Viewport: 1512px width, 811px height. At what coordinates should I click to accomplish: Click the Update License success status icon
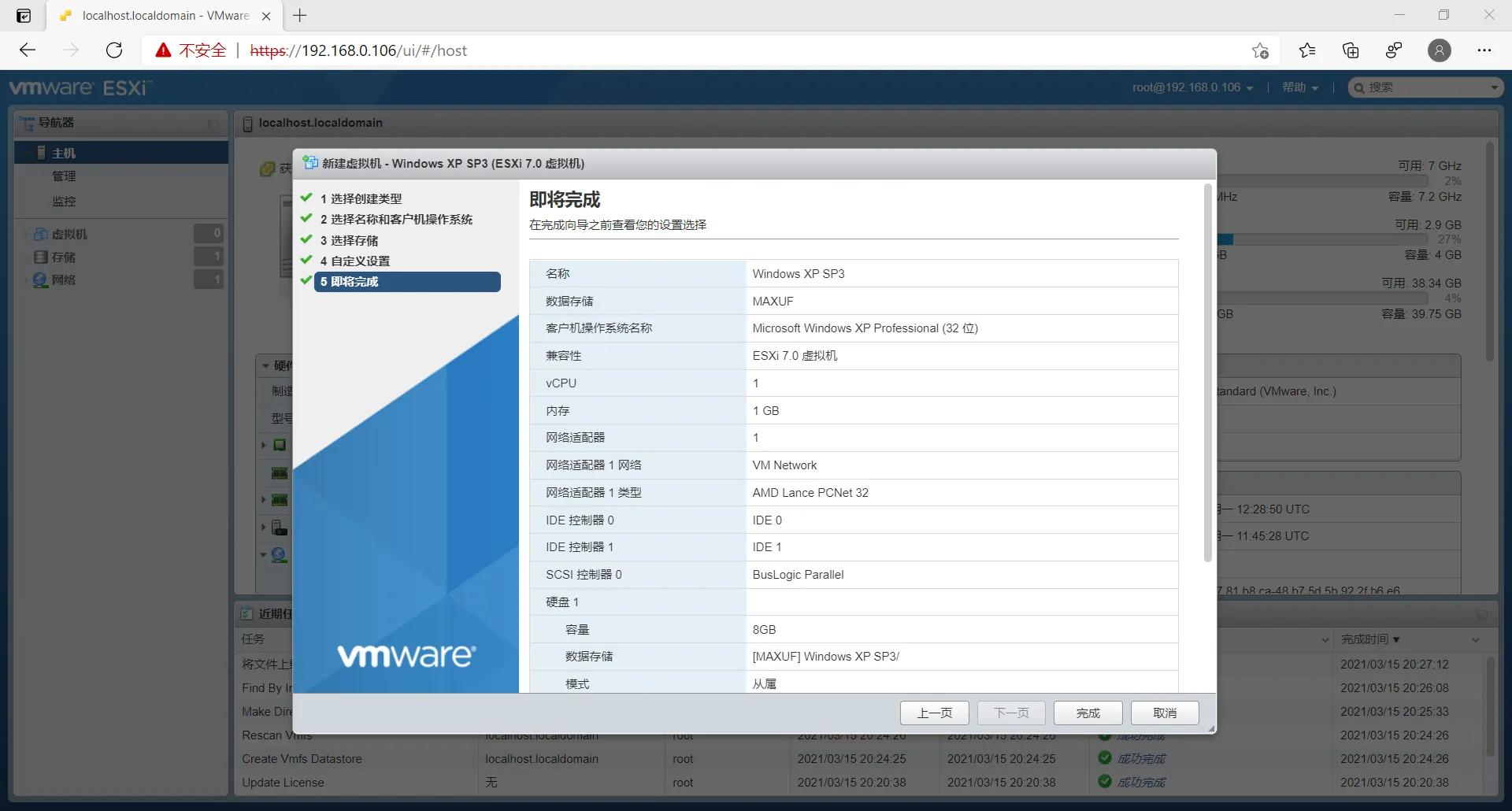1105,781
